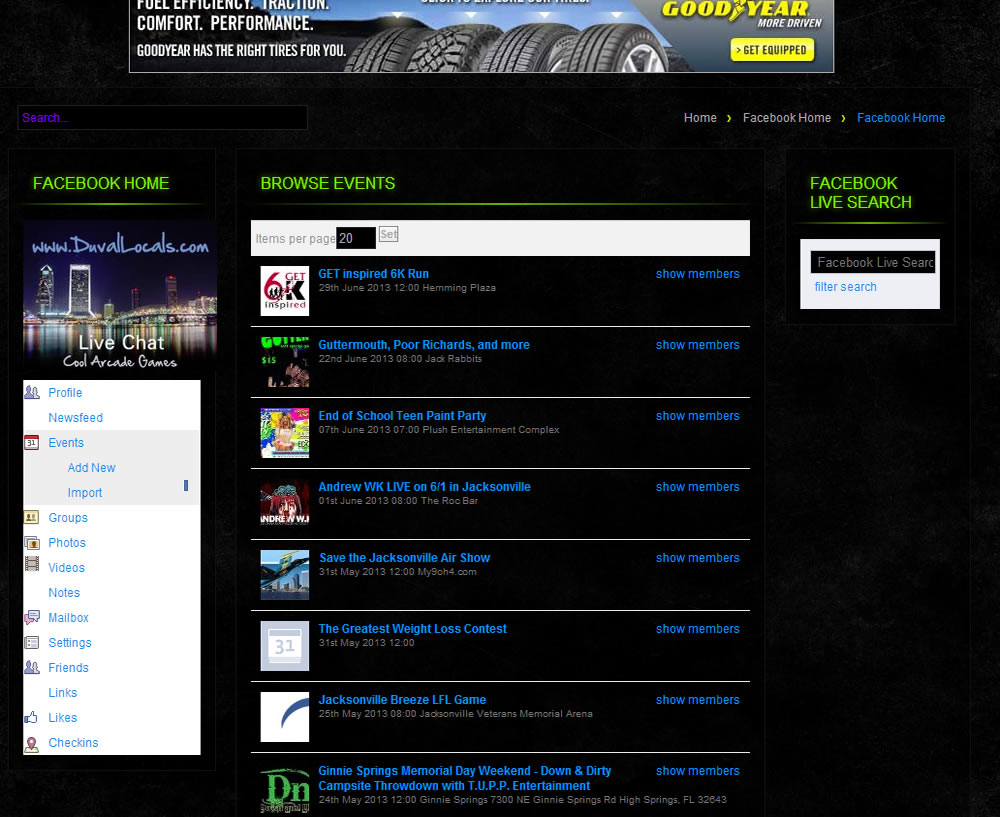This screenshot has height=817, width=1000.
Task: Click the Friends people icon
Action: point(32,667)
